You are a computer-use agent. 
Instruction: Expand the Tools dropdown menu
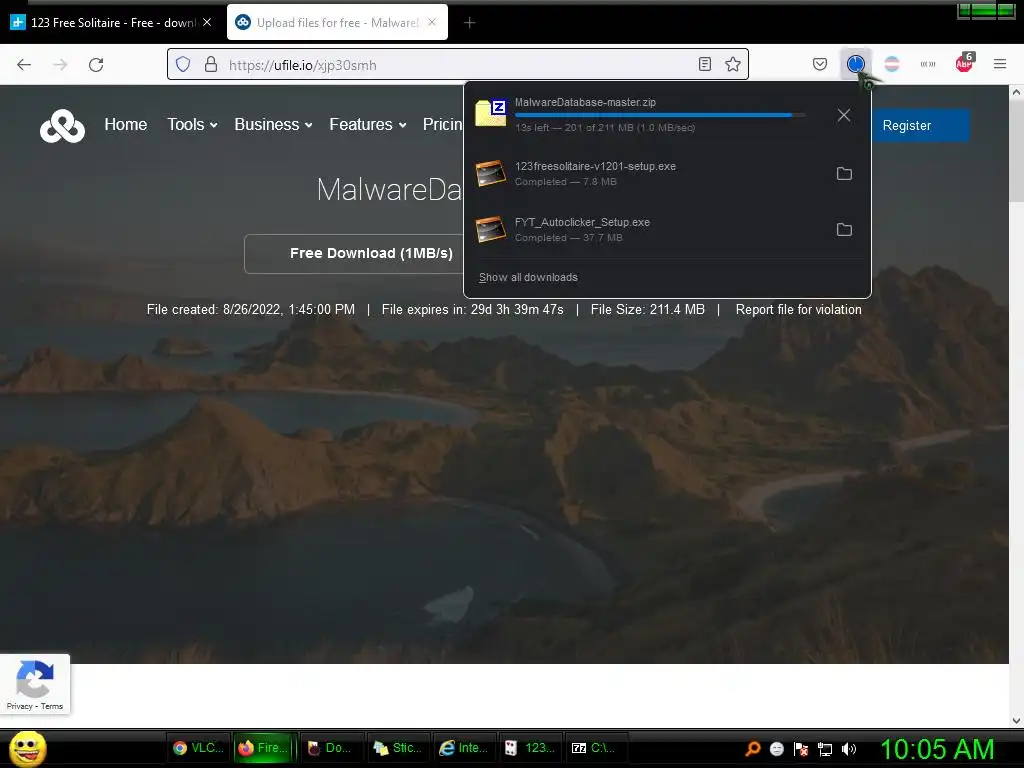point(192,124)
